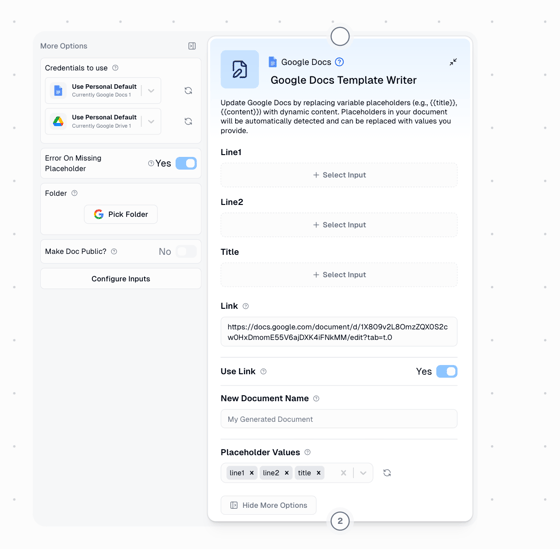Viewport: 560px width, 549px height.
Task: Select input for Title
Action: [339, 275]
